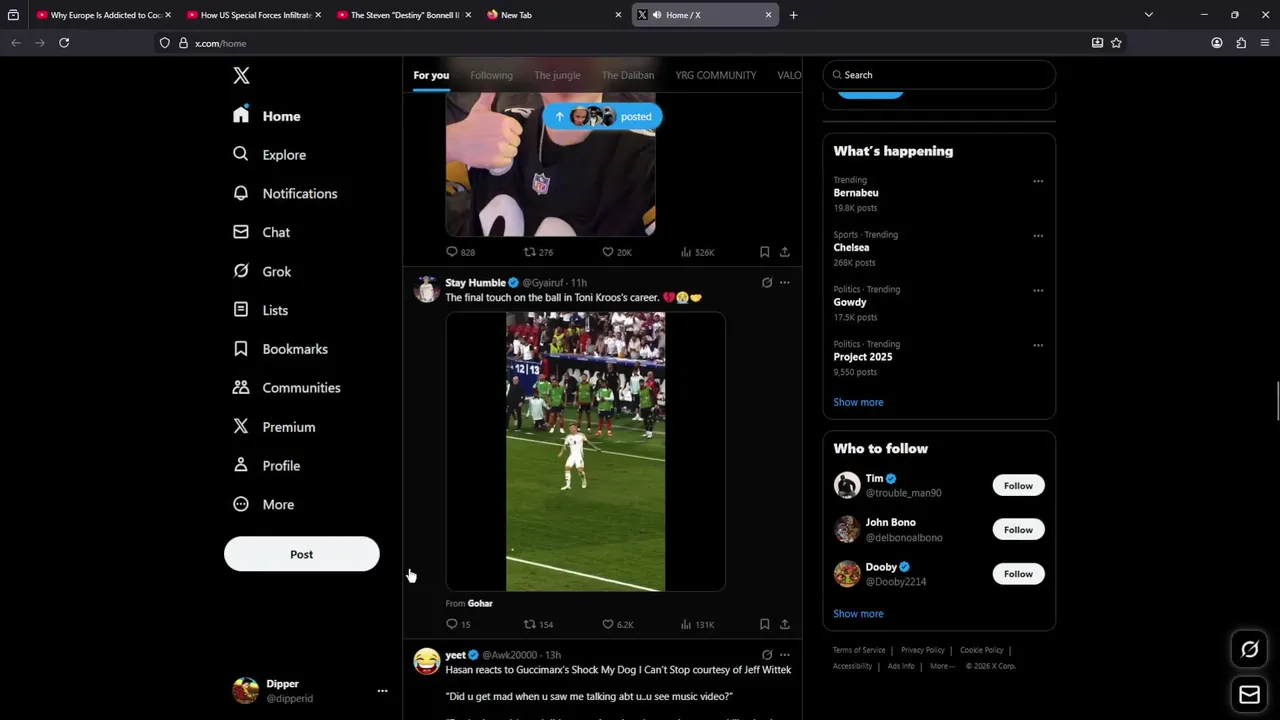The height and width of the screenshot is (720, 1280).
Task: Show more under Who to follow
Action: pos(858,614)
